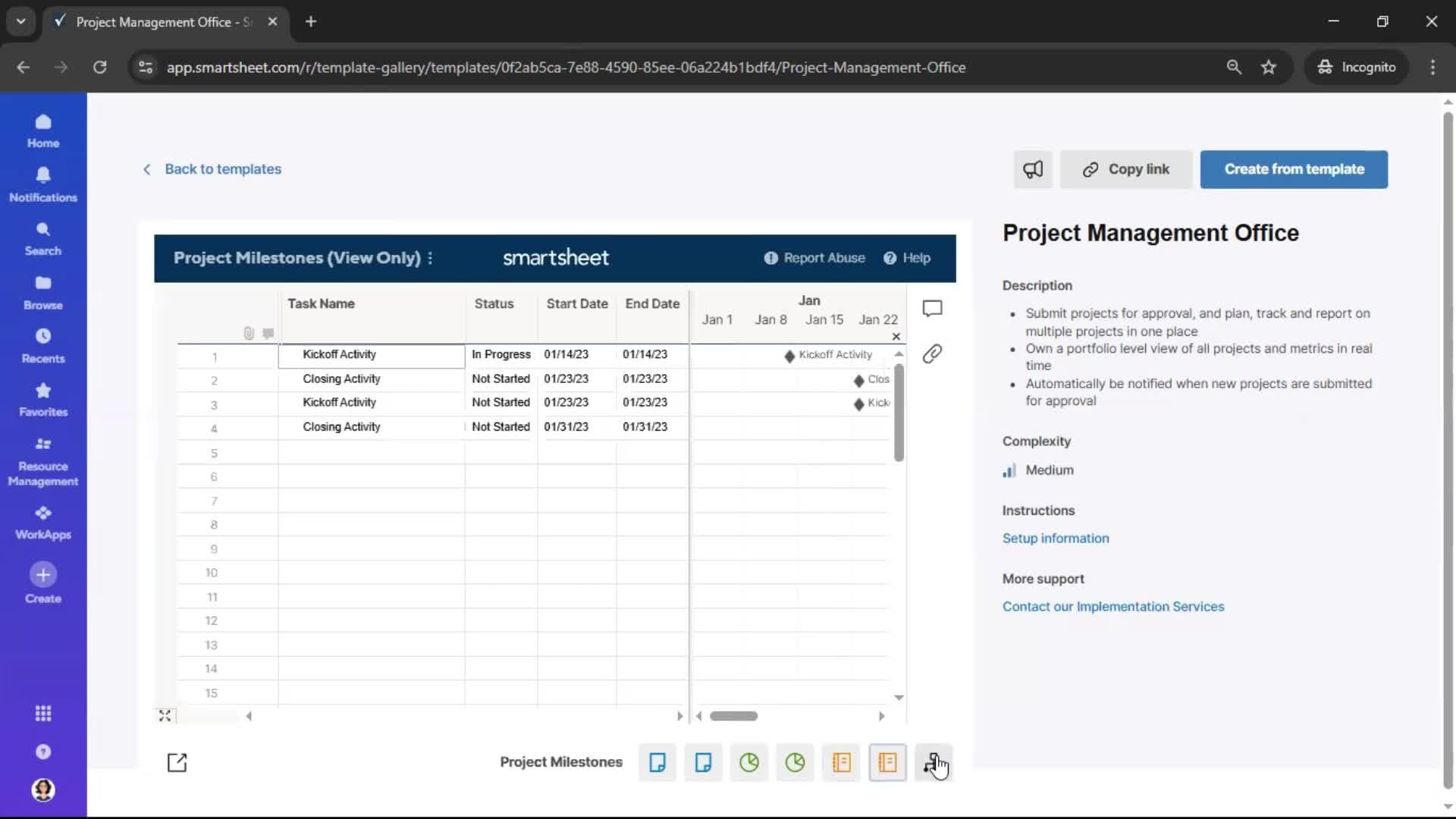Switch to the currently highlighted orange report tab
Screen dimensions: 1456x819
887,762
